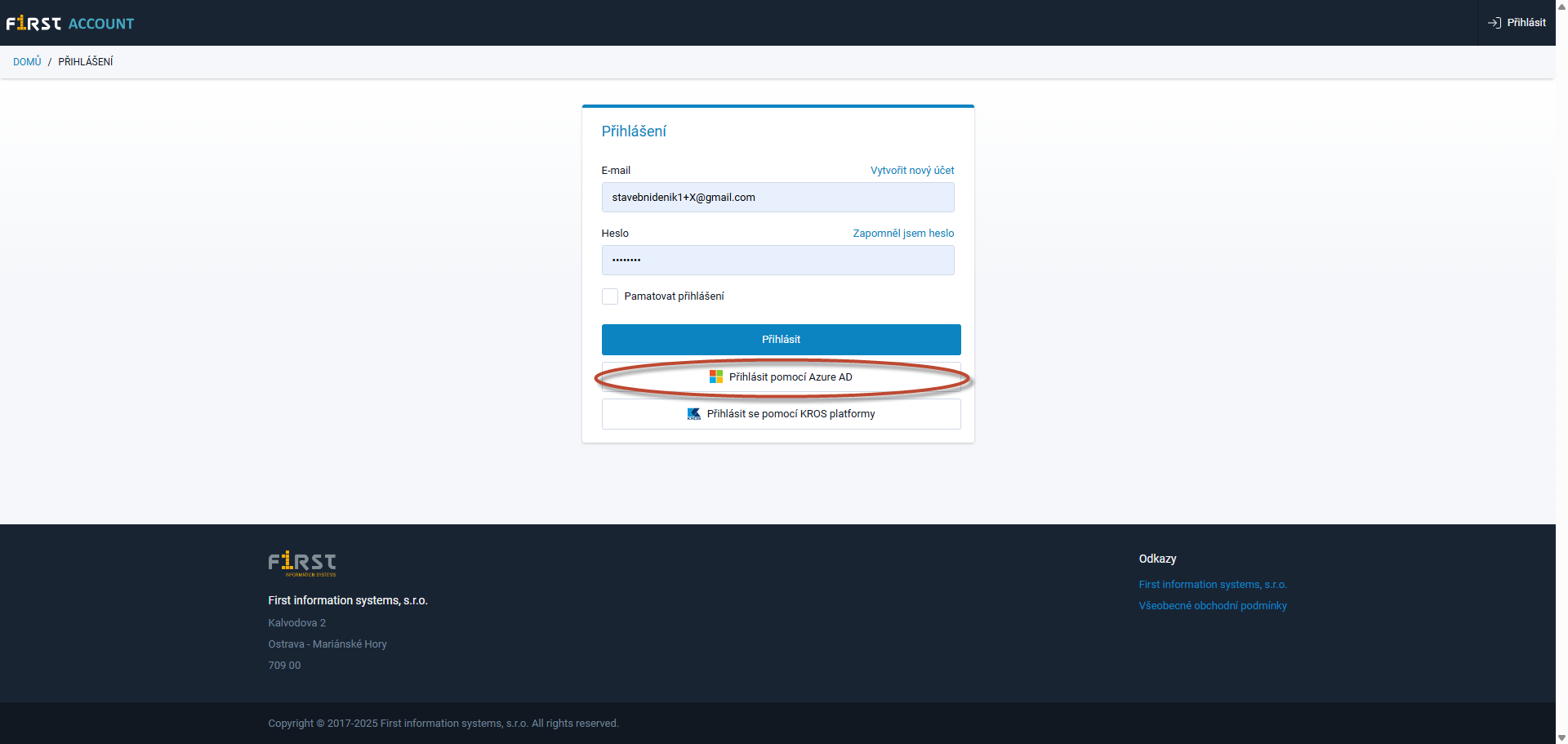This screenshot has width=1568, height=744.
Task: Choose Přihlásit pomocí Azure AD
Action: (x=790, y=377)
